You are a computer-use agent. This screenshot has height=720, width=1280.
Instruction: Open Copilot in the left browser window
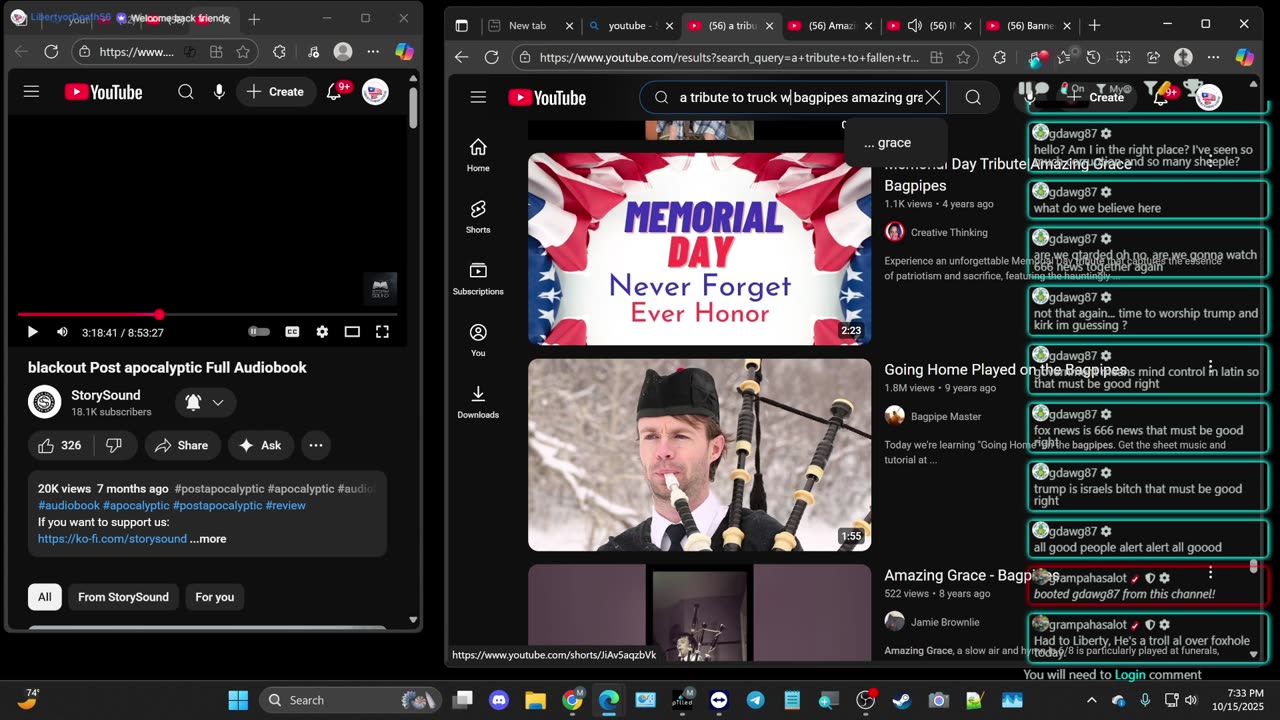pyautogui.click(x=404, y=52)
